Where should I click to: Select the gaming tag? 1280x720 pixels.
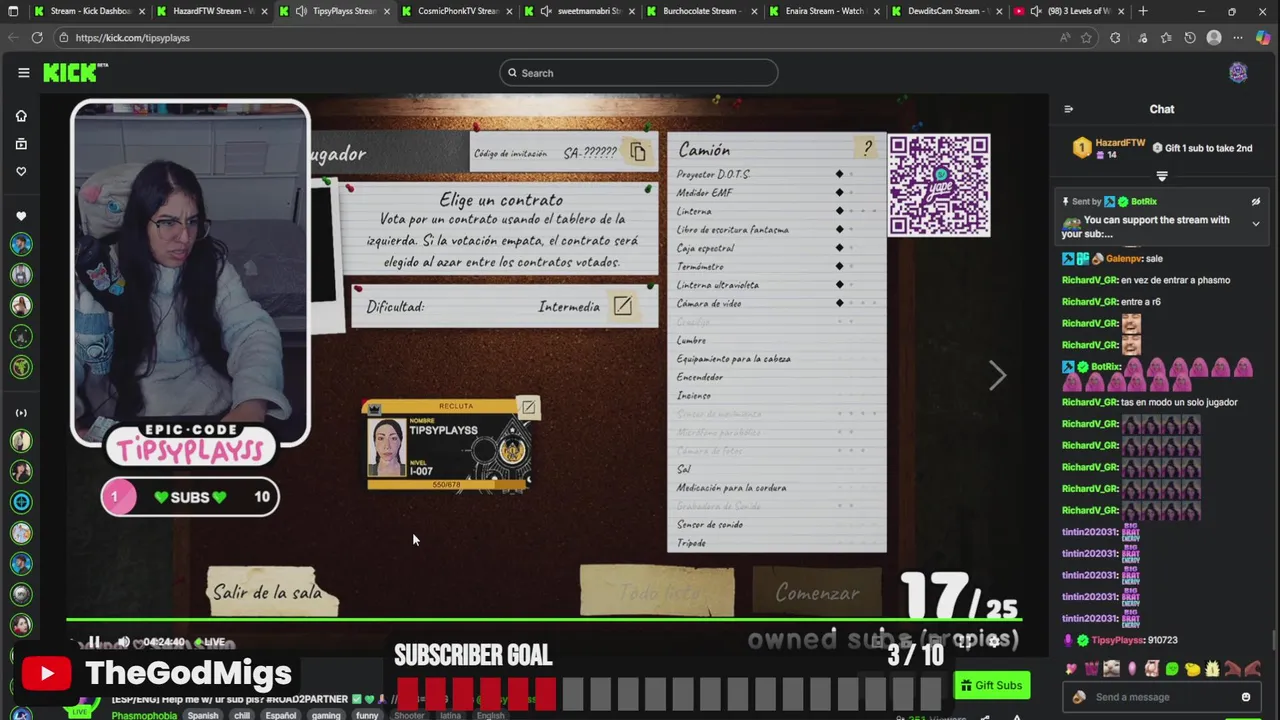tap(326, 715)
